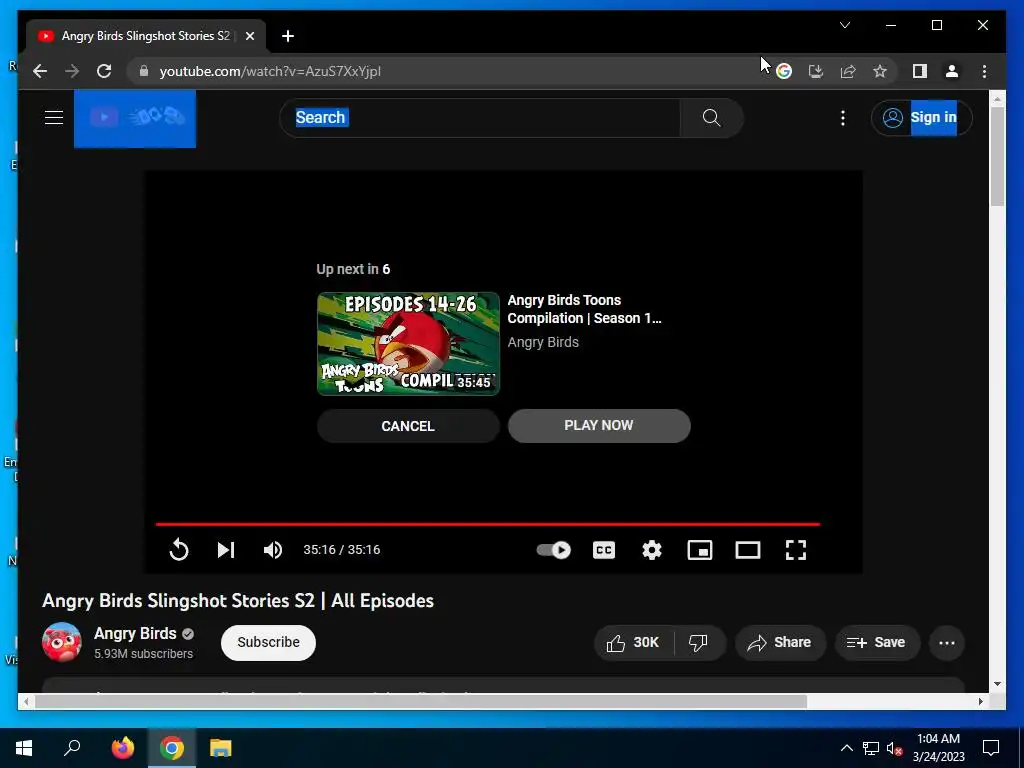View site information lock icon
This screenshot has height=768, width=1024.
point(144,71)
